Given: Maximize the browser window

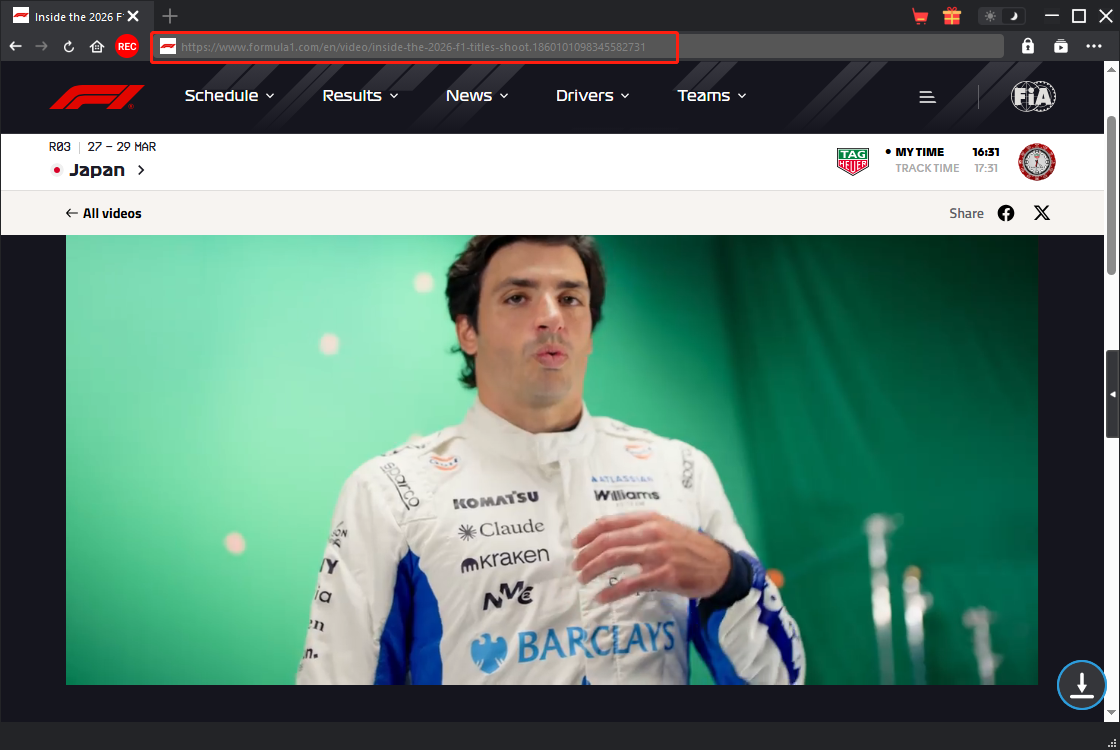Looking at the screenshot, I should point(1079,16).
